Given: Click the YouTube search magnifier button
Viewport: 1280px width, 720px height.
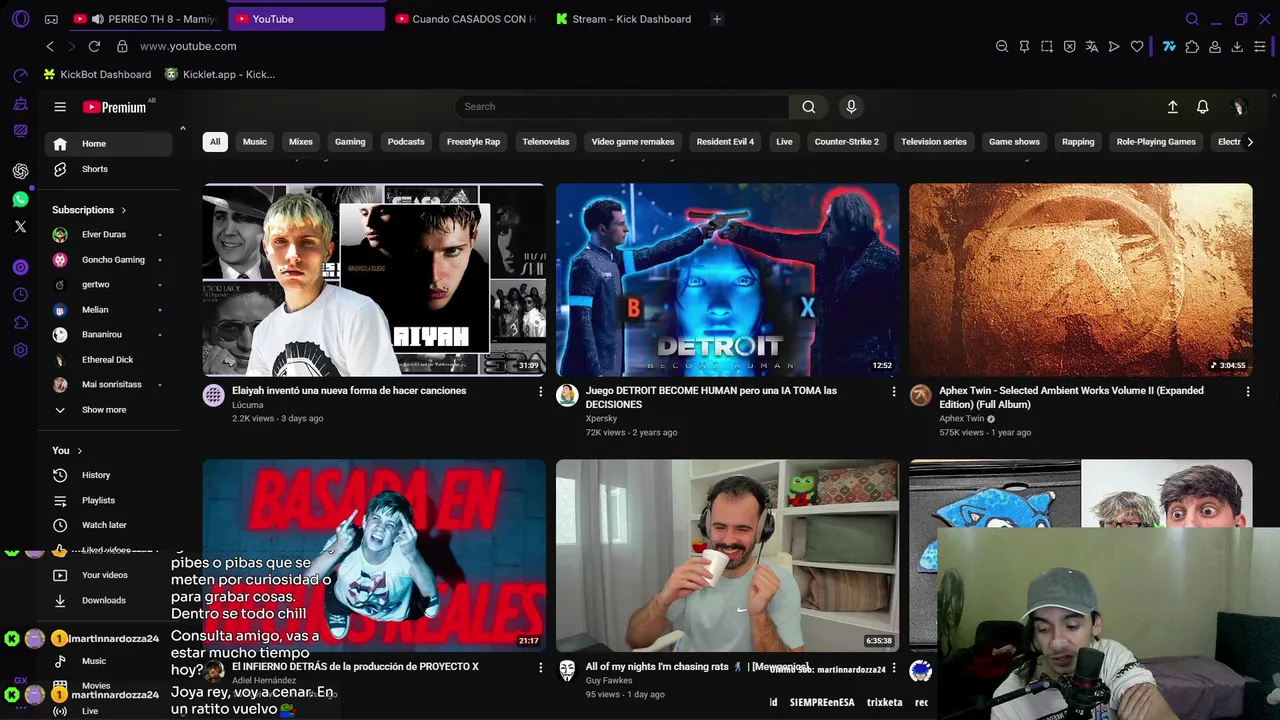Looking at the screenshot, I should coord(809,107).
